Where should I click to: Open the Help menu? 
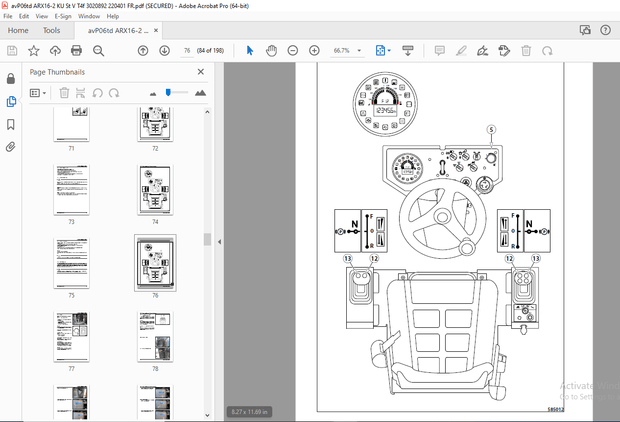click(x=113, y=16)
